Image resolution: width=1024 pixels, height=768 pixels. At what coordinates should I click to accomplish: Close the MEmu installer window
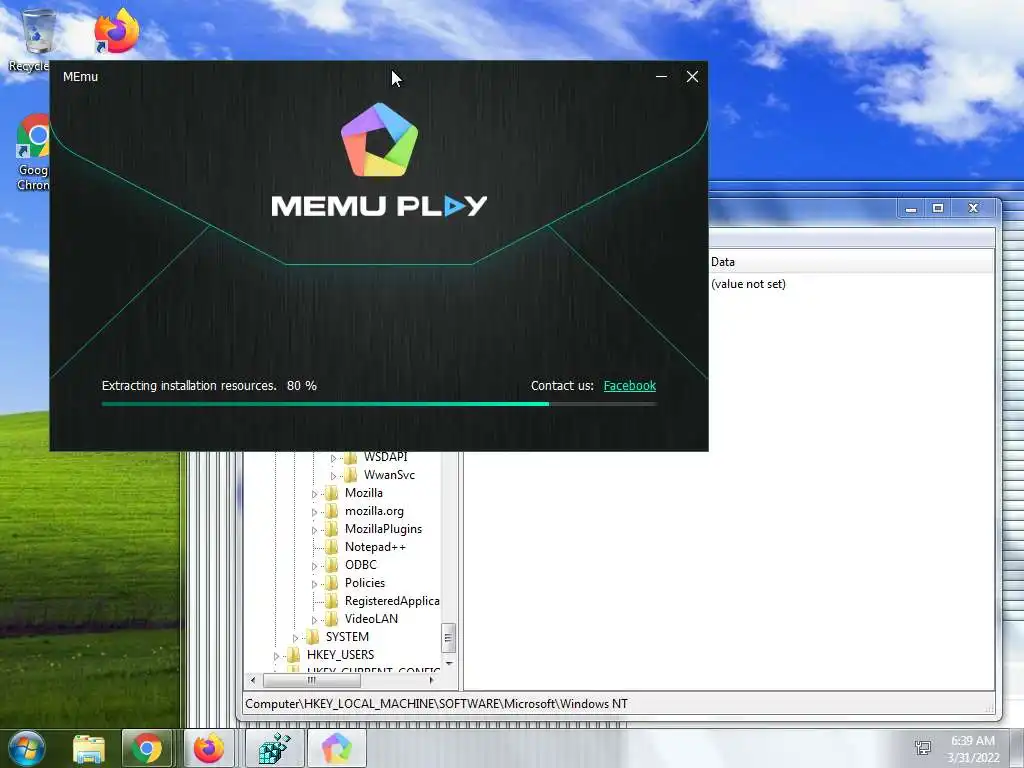point(692,77)
